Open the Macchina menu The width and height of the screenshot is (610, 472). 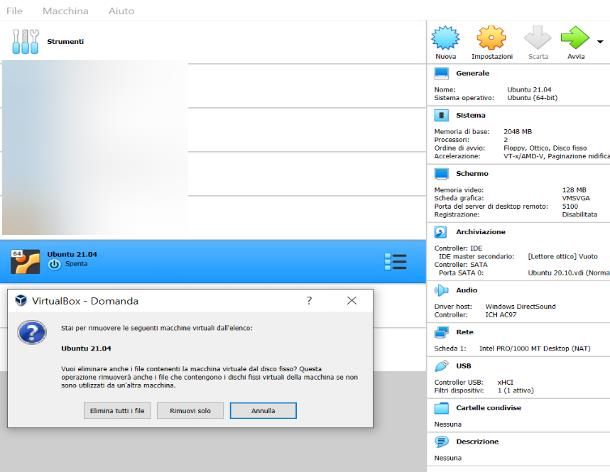[65, 11]
